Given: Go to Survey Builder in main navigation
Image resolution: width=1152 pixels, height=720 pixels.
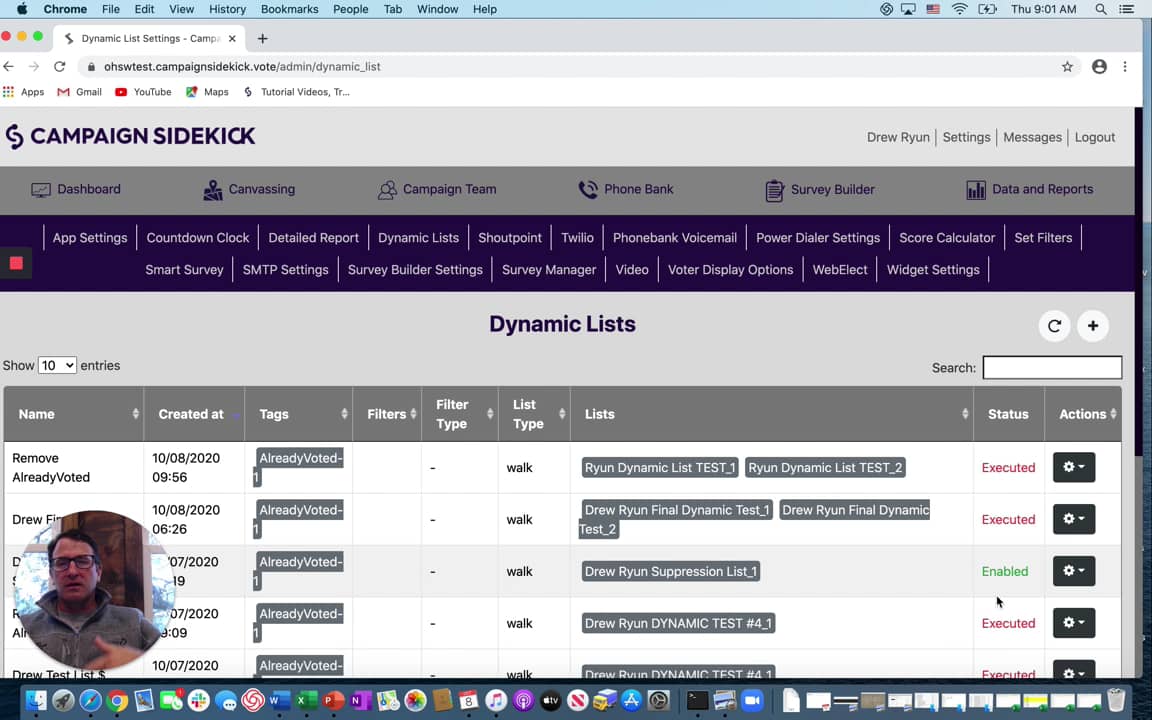Looking at the screenshot, I should click(820, 190).
